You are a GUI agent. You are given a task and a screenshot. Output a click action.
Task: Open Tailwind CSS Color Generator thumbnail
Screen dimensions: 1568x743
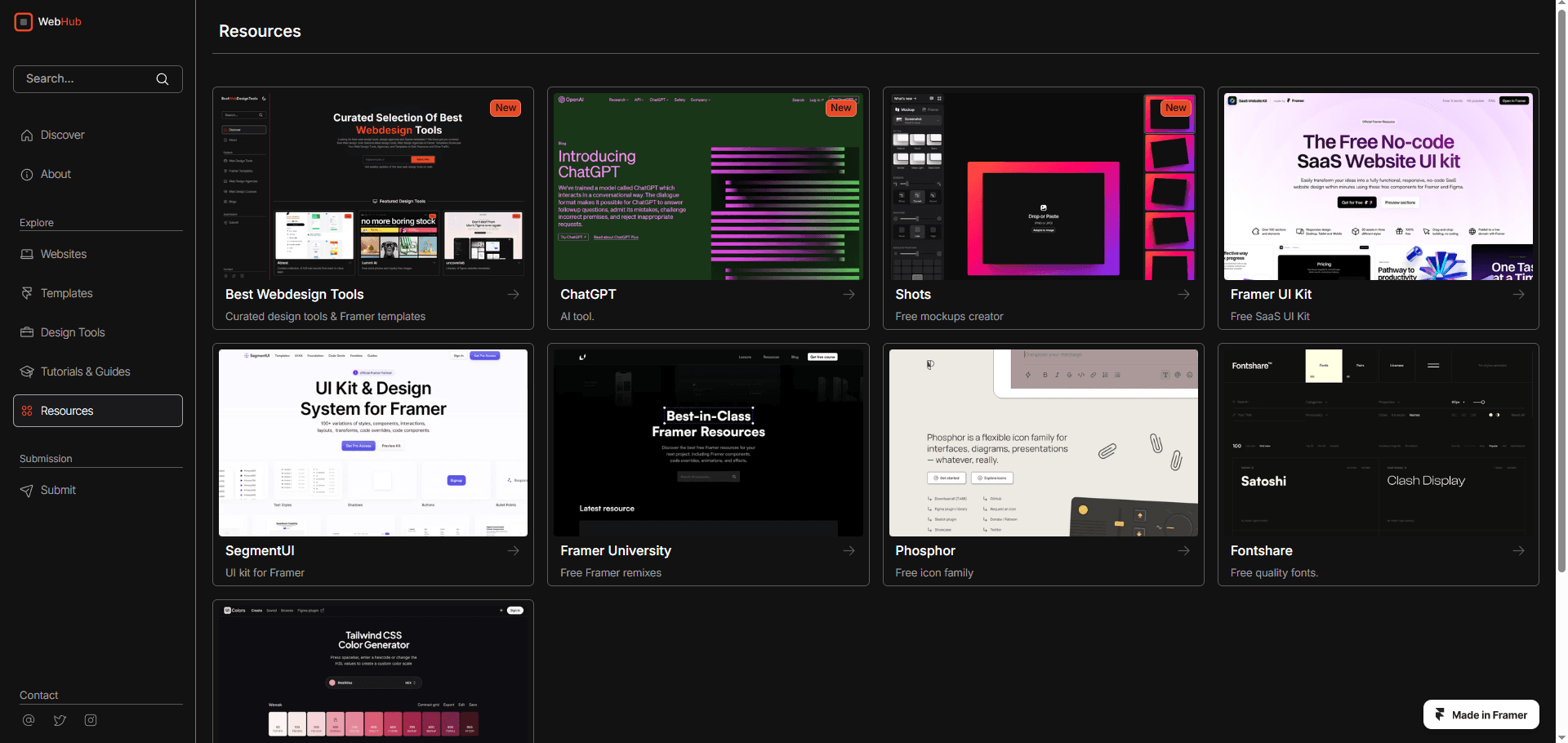click(373, 674)
